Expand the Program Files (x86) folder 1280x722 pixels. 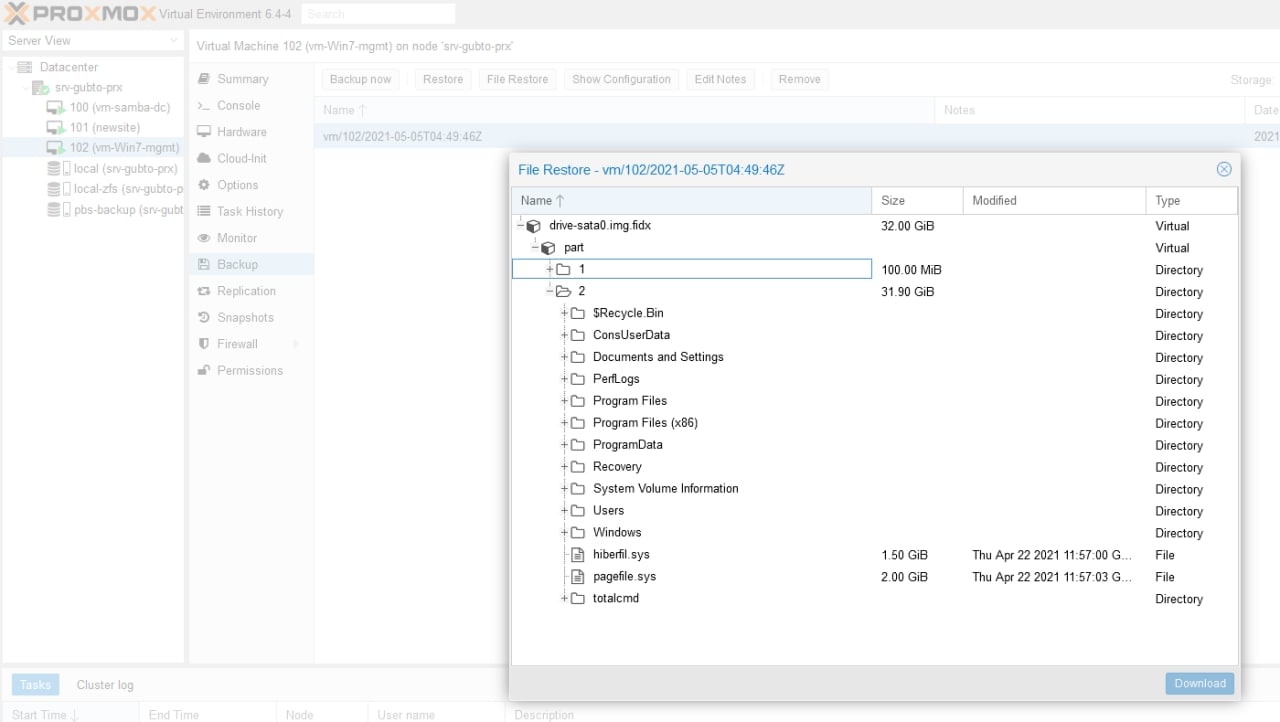(565, 423)
